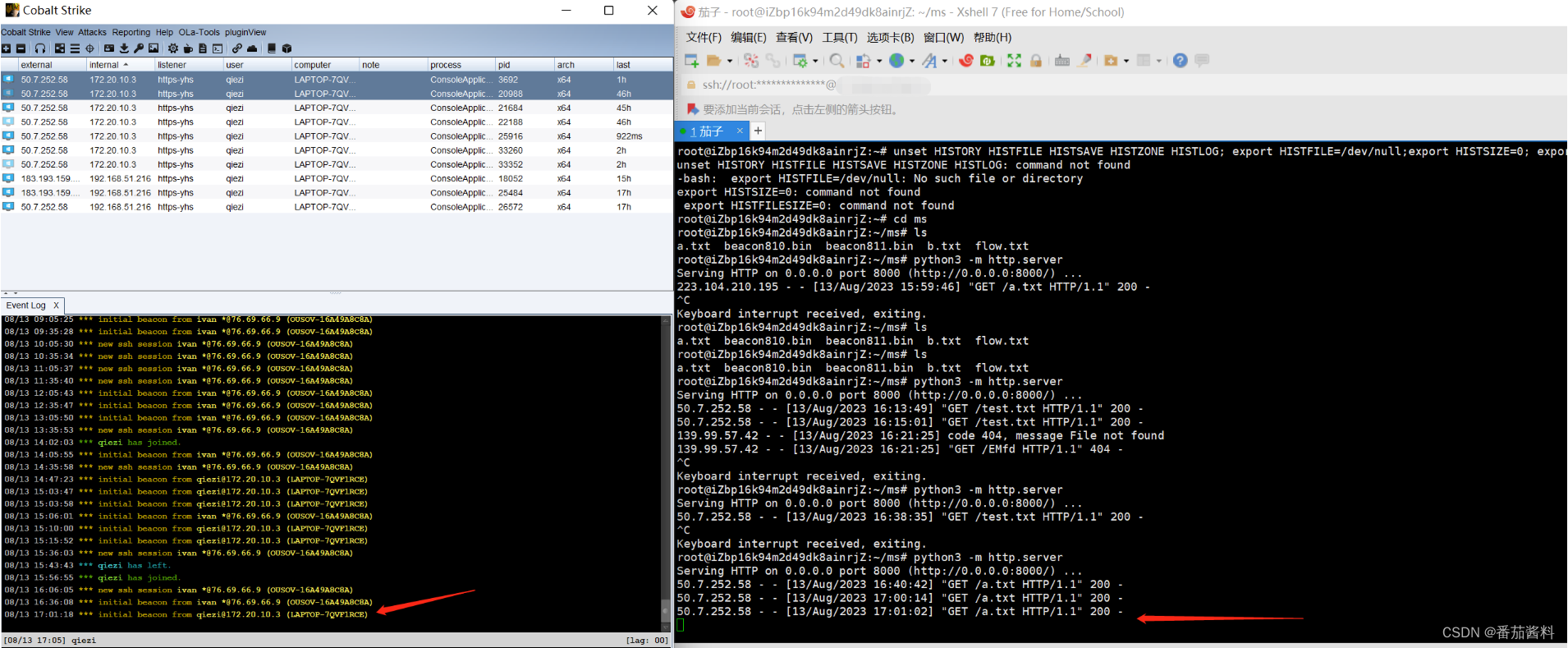Click Xshell red Xftp swirl icon

pyautogui.click(x=966, y=61)
